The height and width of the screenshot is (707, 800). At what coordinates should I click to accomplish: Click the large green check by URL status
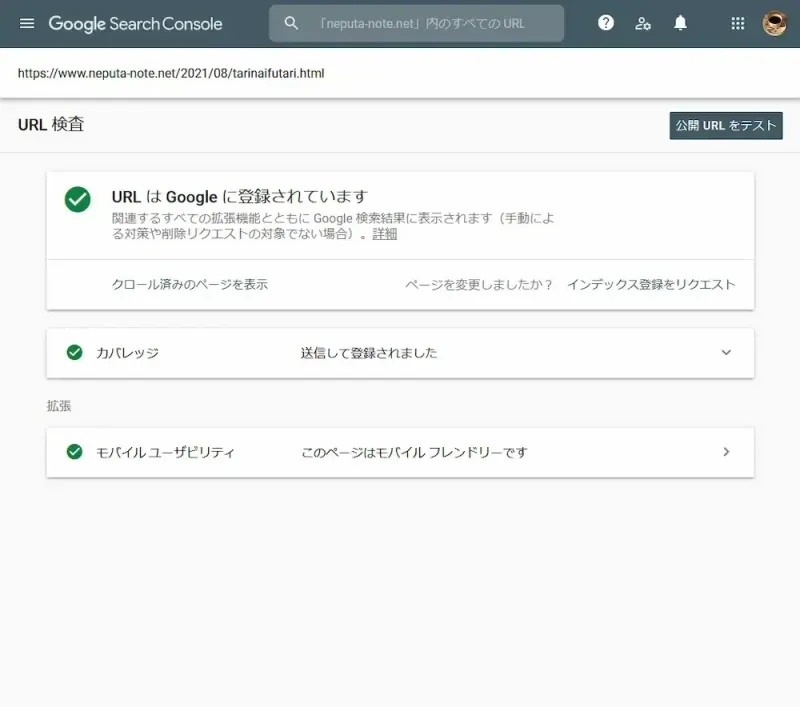pos(78,199)
